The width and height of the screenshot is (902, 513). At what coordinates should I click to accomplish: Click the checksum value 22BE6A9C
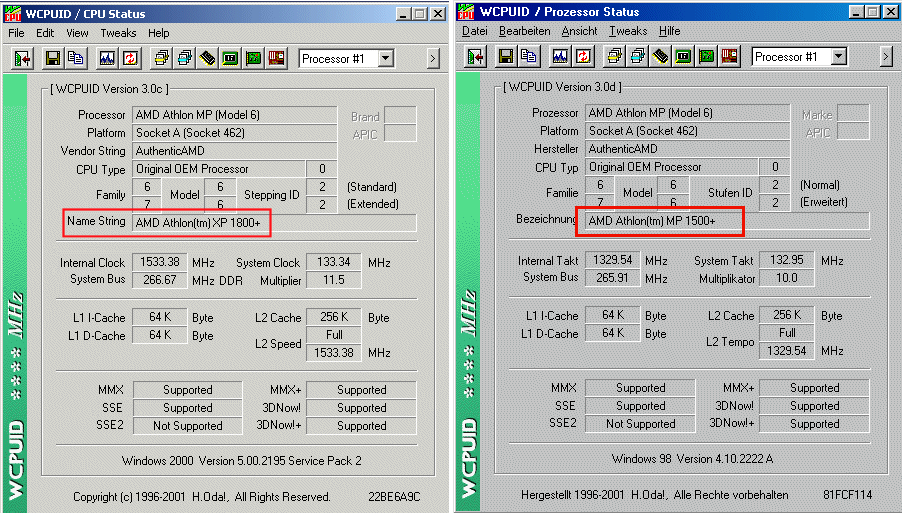point(394,497)
